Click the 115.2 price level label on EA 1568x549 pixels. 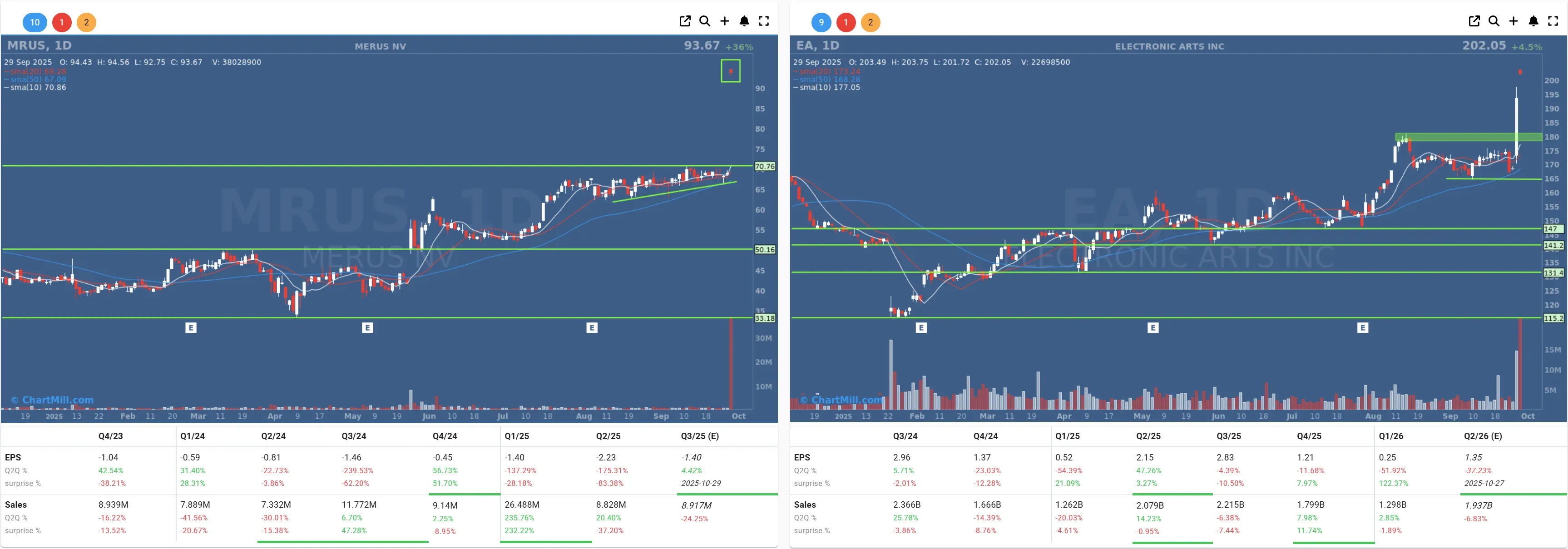pyautogui.click(x=1553, y=318)
